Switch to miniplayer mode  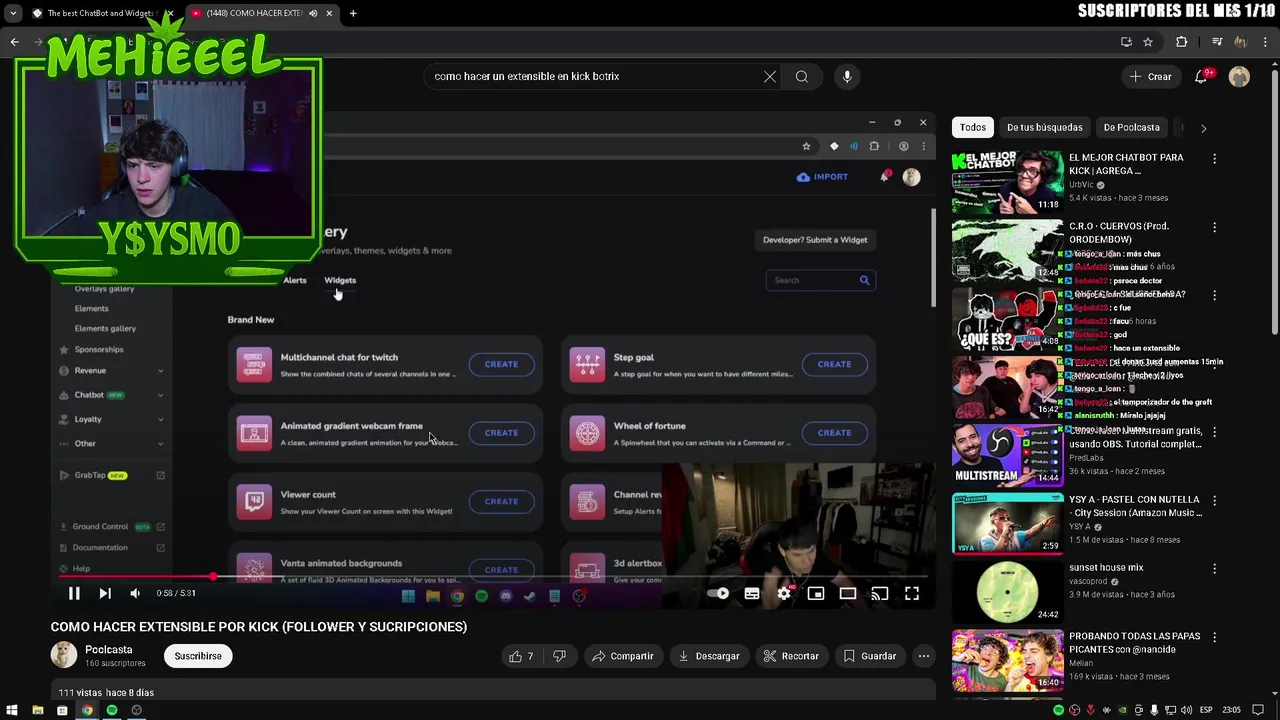pos(816,593)
